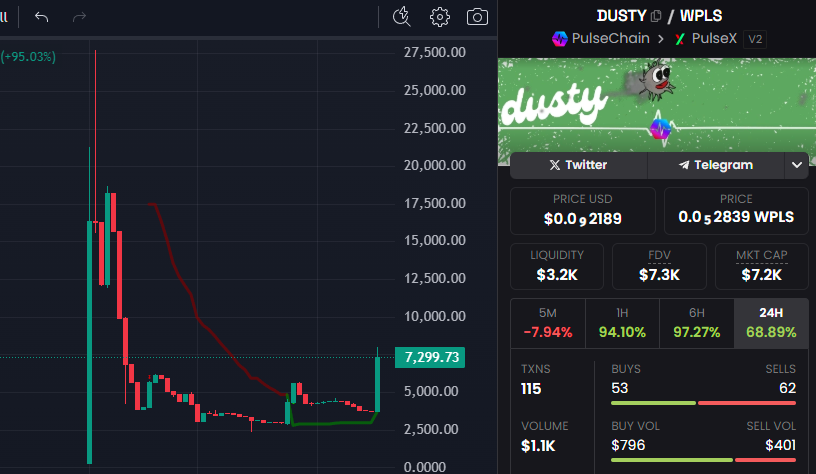The image size is (816, 474).
Task: Take a chart snapshot with camera icon
Action: tap(477, 17)
